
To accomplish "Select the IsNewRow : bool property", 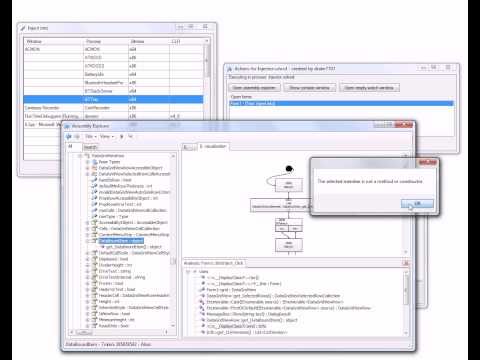I will (114, 314).
